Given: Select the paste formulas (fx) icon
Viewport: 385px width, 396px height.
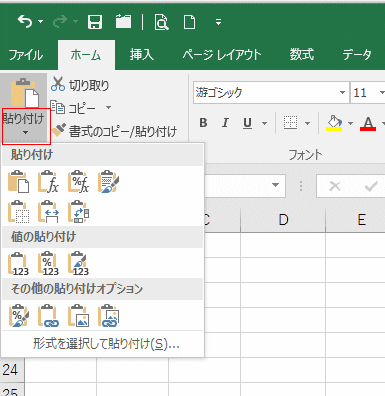Looking at the screenshot, I should [48, 182].
